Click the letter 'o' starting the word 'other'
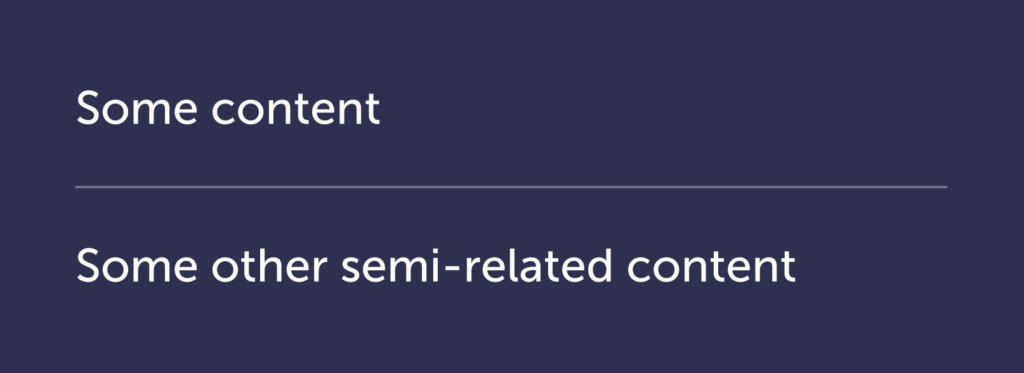This screenshot has width=1024, height=373. pyautogui.click(x=224, y=270)
